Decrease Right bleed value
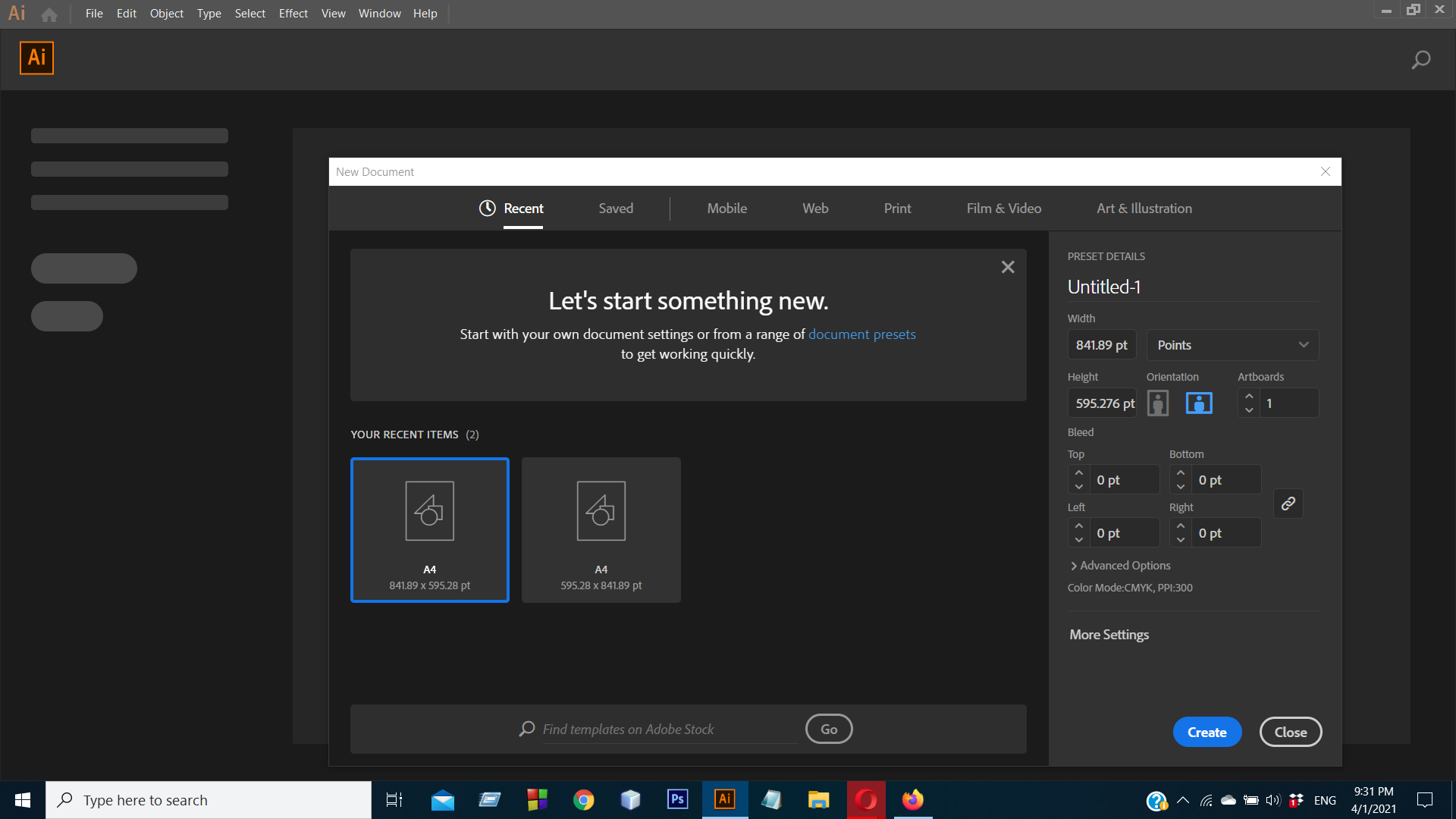The height and width of the screenshot is (819, 1456). point(1180,540)
